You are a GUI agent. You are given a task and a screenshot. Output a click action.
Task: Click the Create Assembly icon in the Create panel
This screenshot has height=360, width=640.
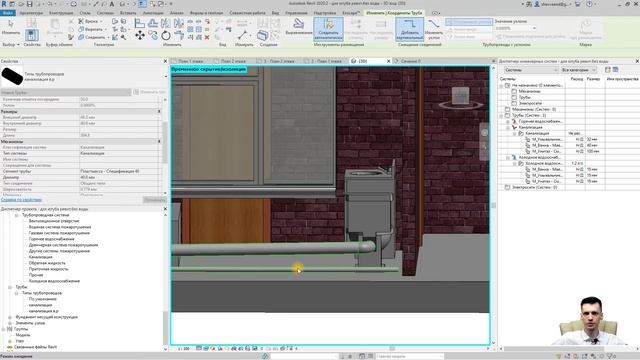coord(262,36)
